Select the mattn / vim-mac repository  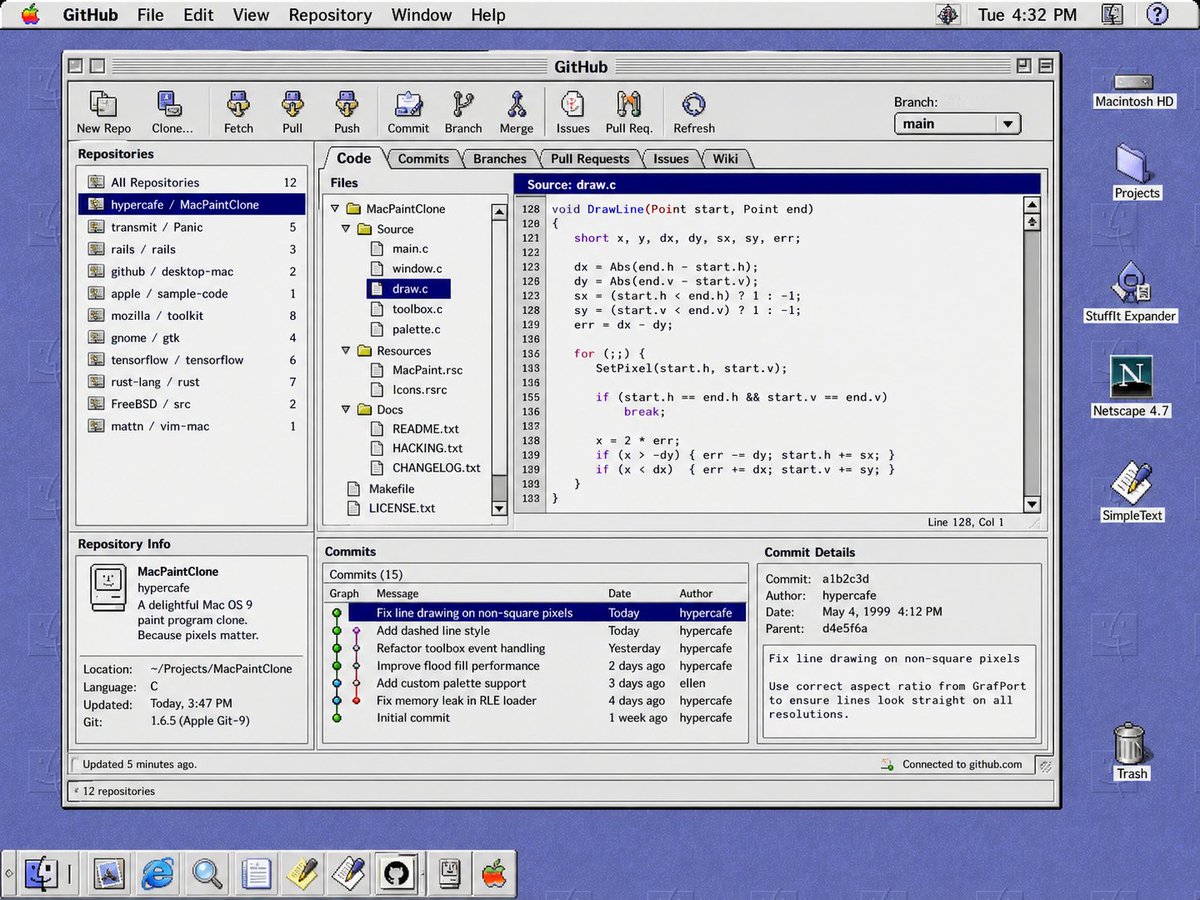point(192,426)
